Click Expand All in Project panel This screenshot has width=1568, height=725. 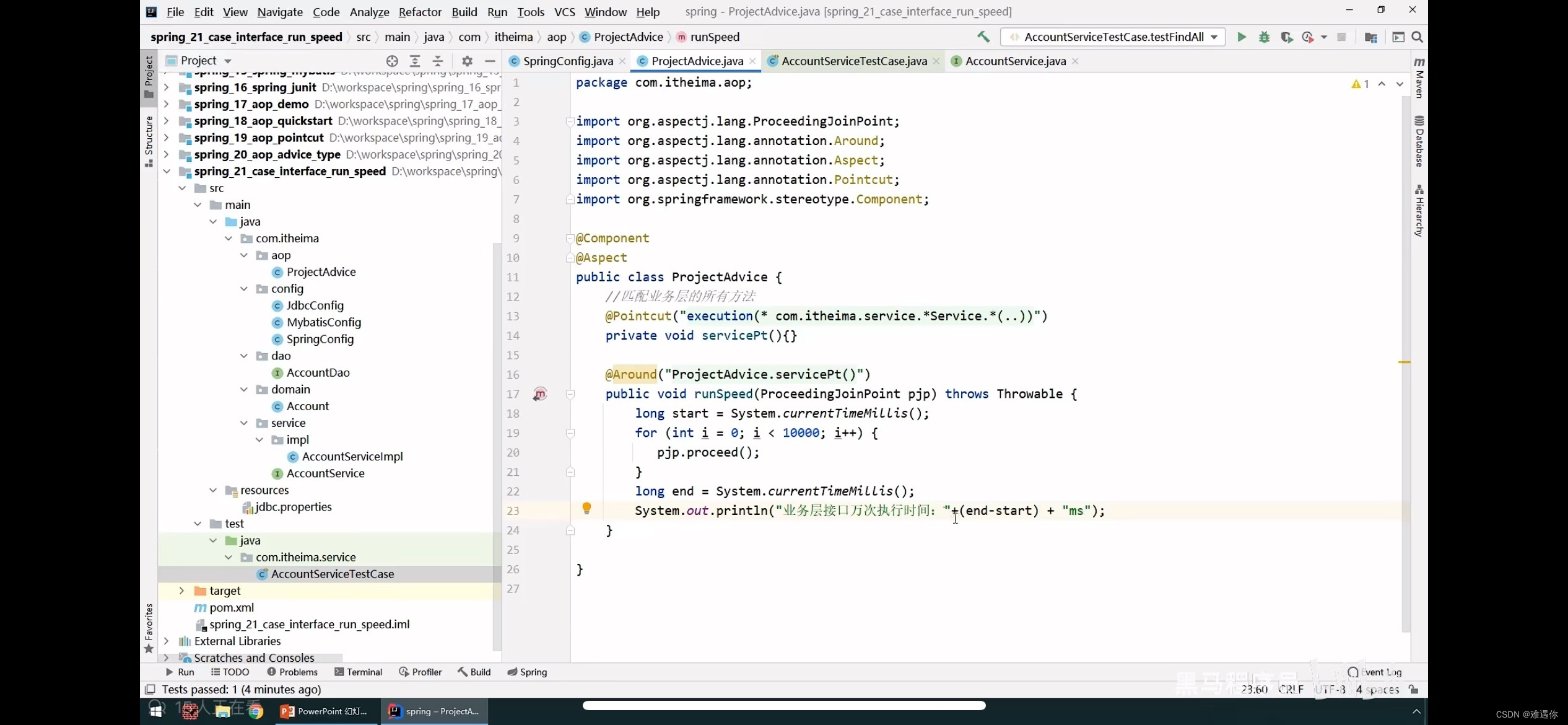415,61
